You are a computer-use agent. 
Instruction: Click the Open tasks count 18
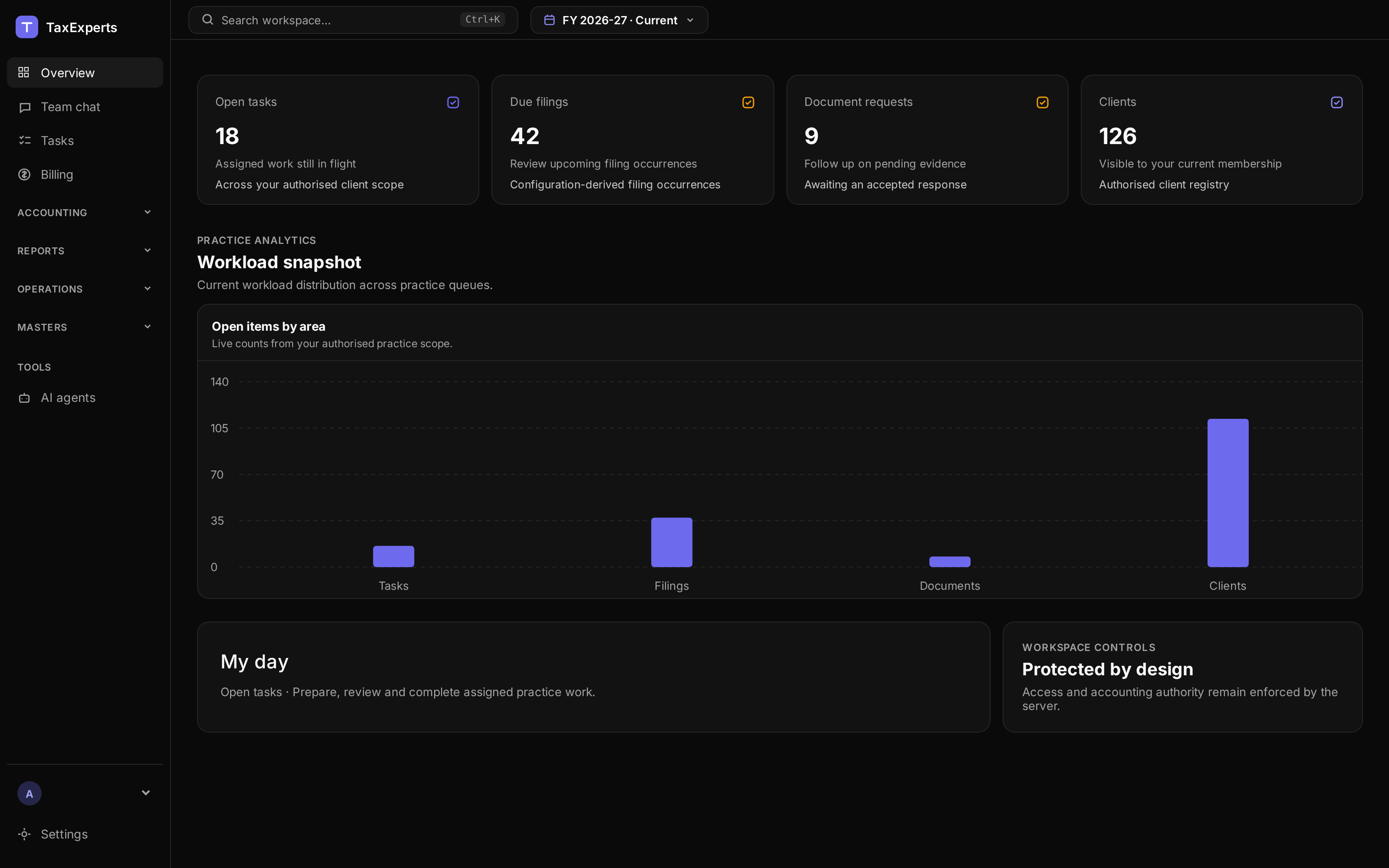pyautogui.click(x=227, y=137)
